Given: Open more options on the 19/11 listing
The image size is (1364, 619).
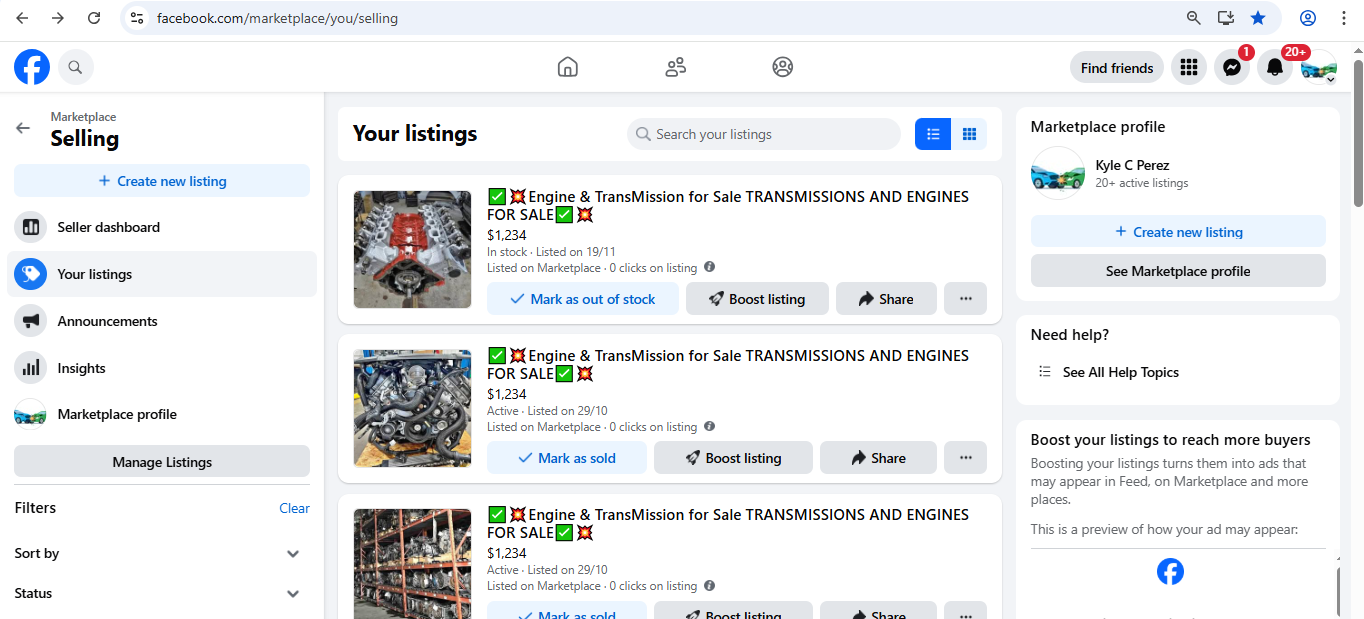Looking at the screenshot, I should [x=966, y=299].
